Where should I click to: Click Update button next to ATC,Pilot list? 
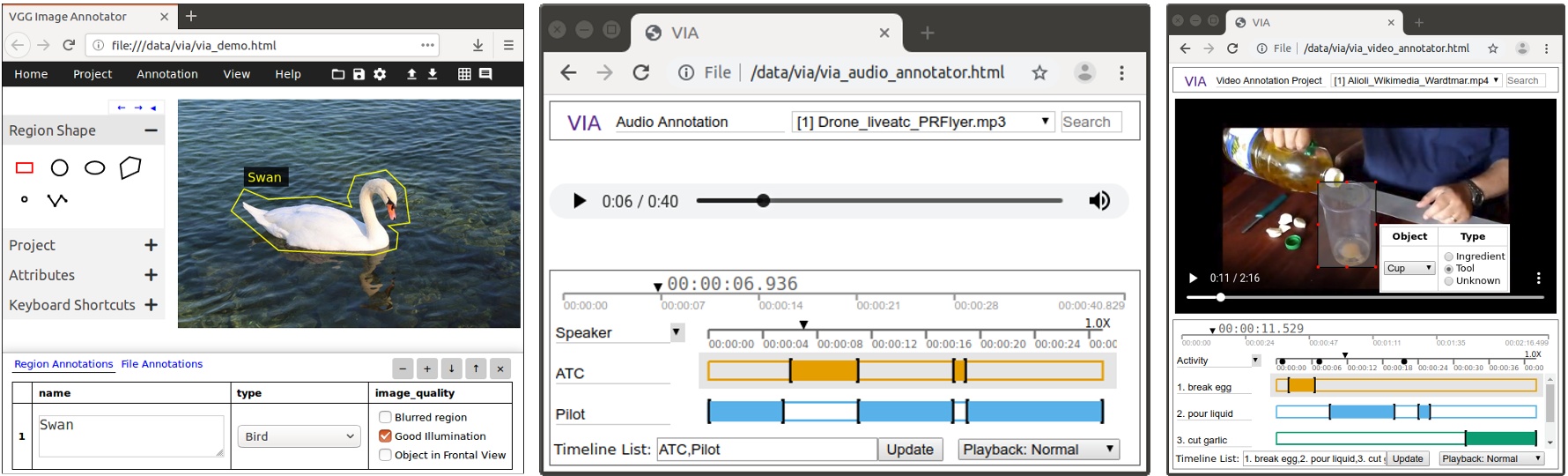point(909,450)
